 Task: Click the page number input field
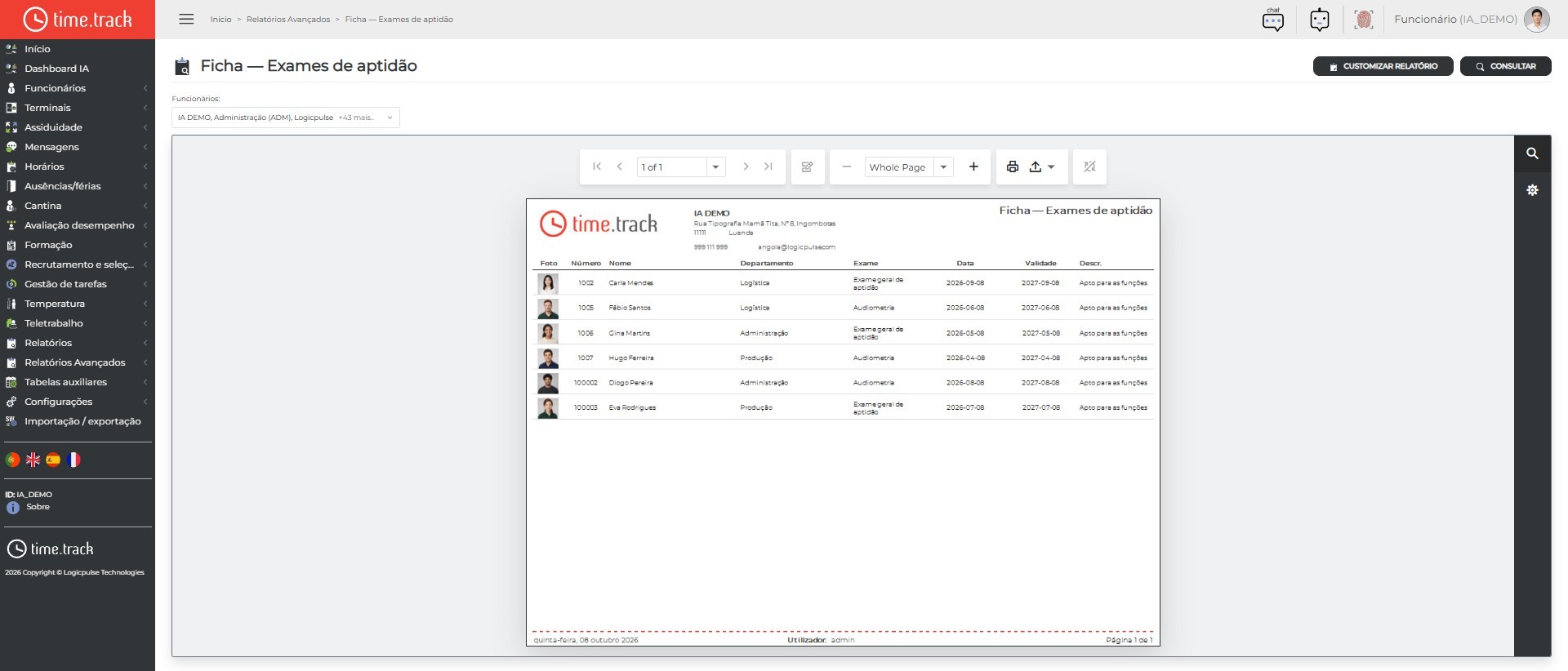click(x=671, y=167)
